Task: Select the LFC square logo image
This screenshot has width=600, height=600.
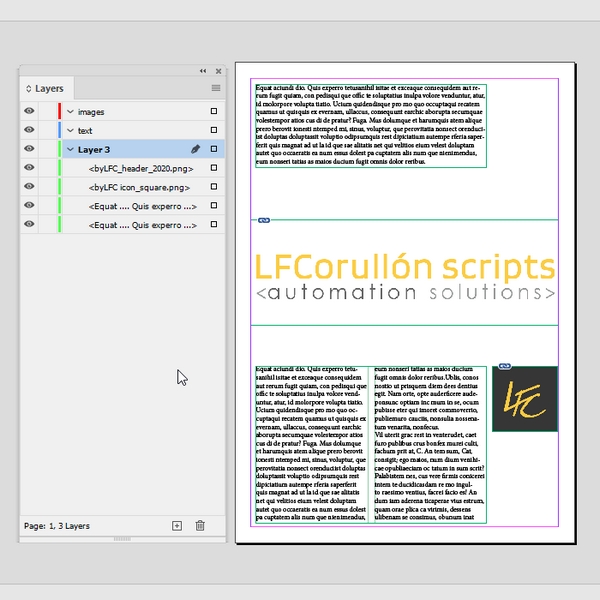Action: (x=525, y=399)
